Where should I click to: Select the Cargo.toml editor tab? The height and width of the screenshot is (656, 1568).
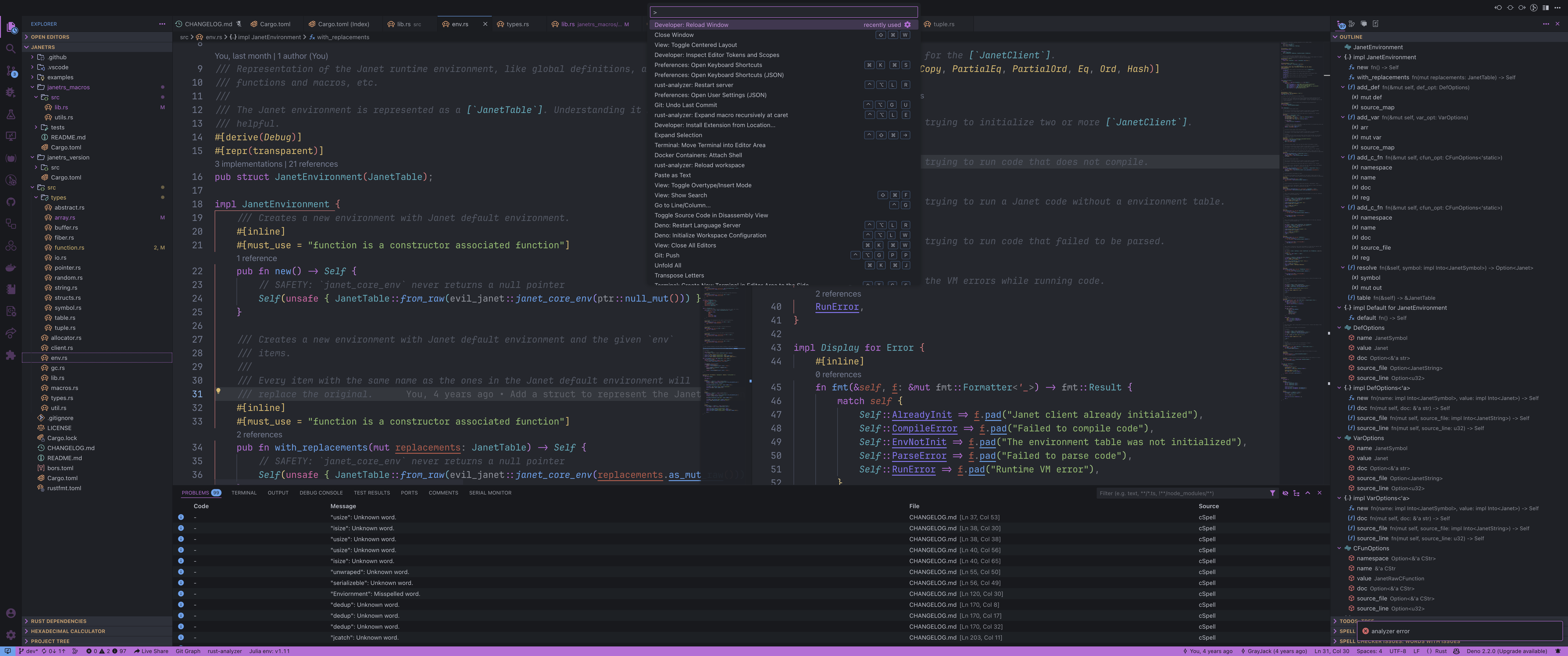coord(275,24)
